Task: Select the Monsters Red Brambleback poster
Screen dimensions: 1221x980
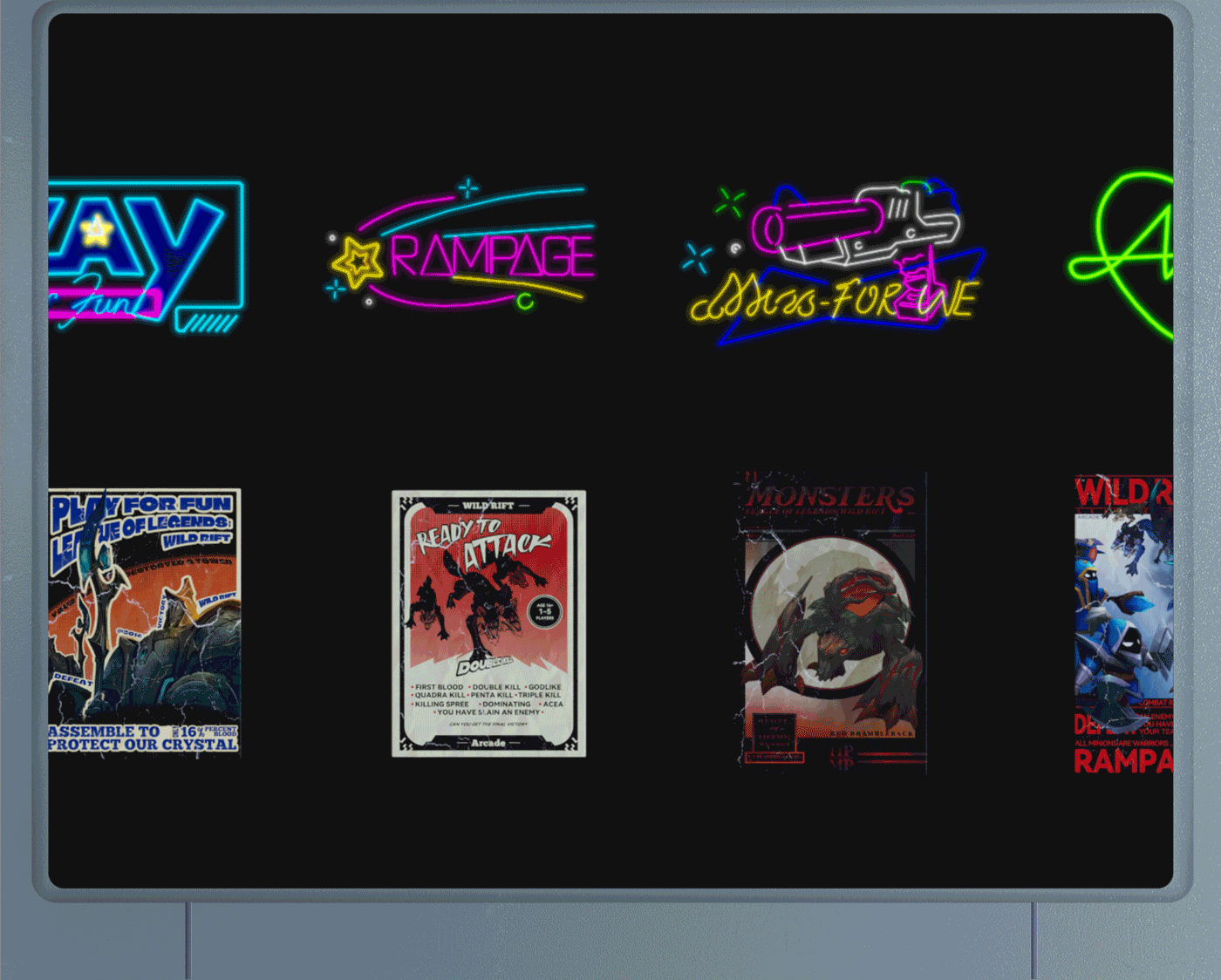Action: (x=831, y=623)
